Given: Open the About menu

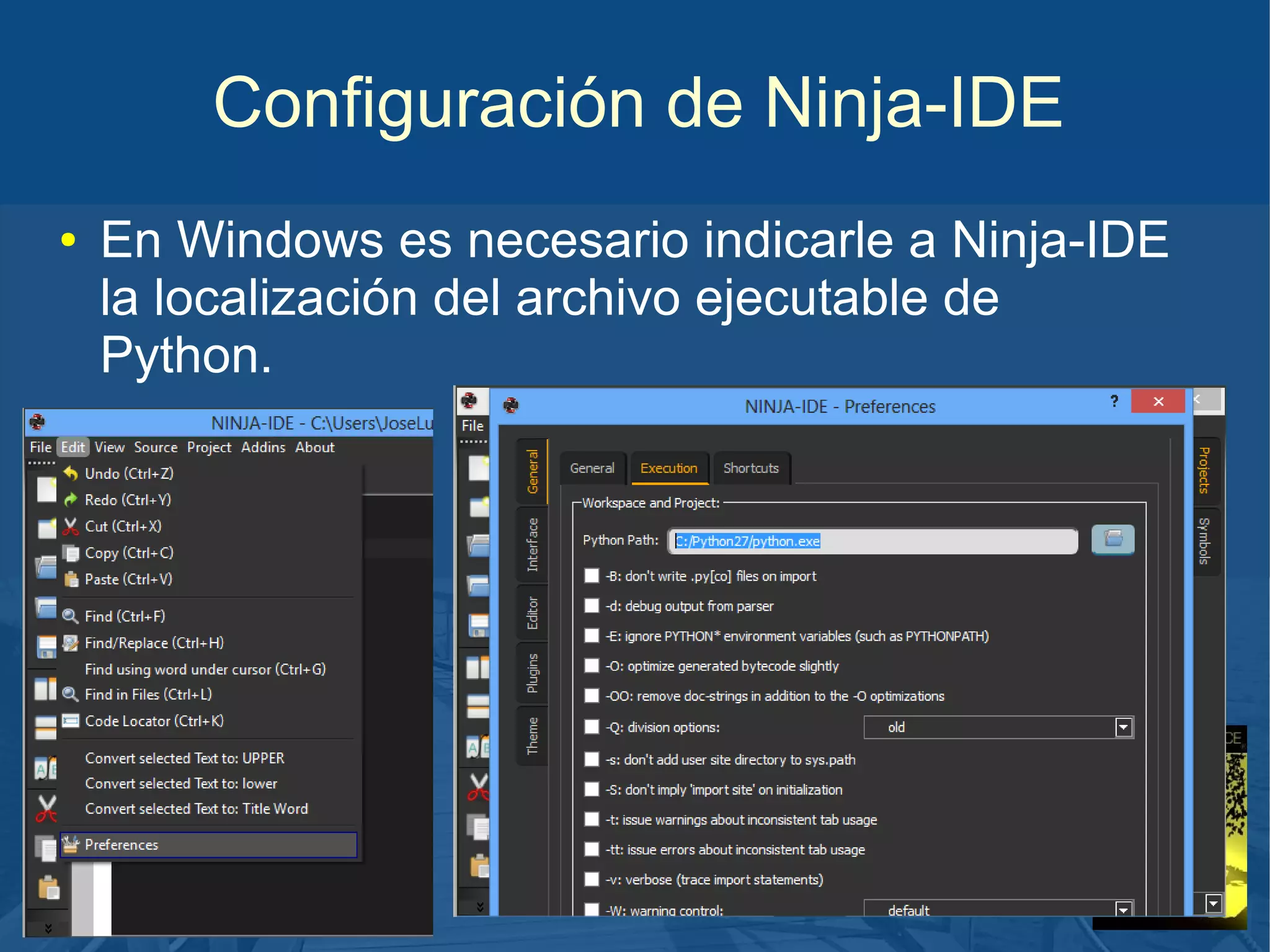Looking at the screenshot, I should pos(314,447).
